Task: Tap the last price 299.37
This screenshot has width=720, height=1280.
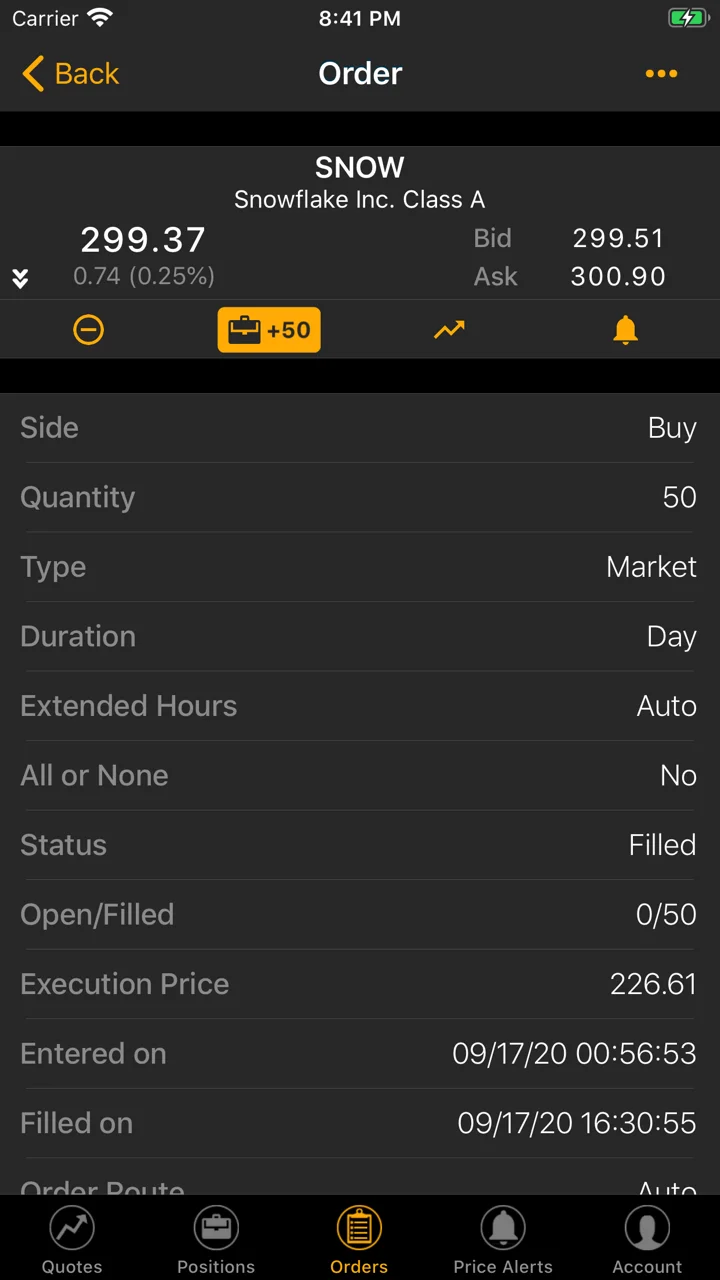Action: coord(143,240)
